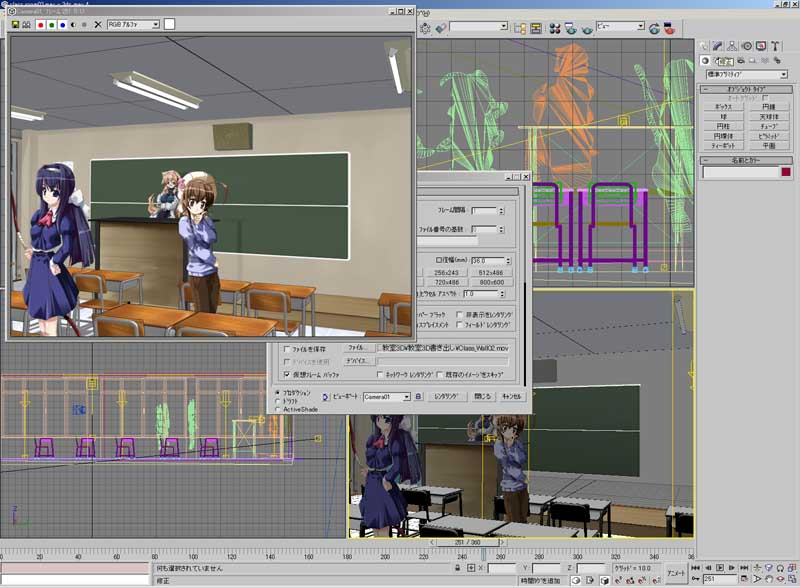This screenshot has width=800, height=588.
Task: Click the ボックス (Box) primitive button
Action: [x=723, y=107]
